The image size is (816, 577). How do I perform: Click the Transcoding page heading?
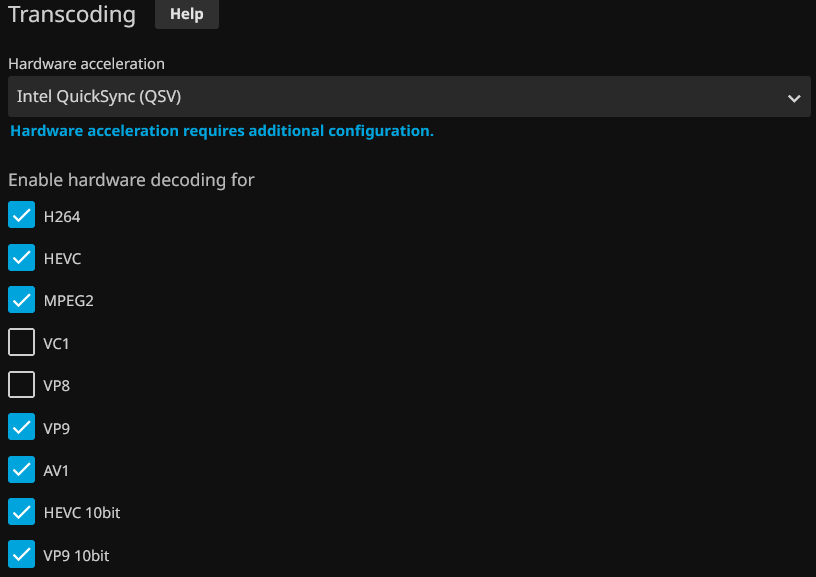71,15
